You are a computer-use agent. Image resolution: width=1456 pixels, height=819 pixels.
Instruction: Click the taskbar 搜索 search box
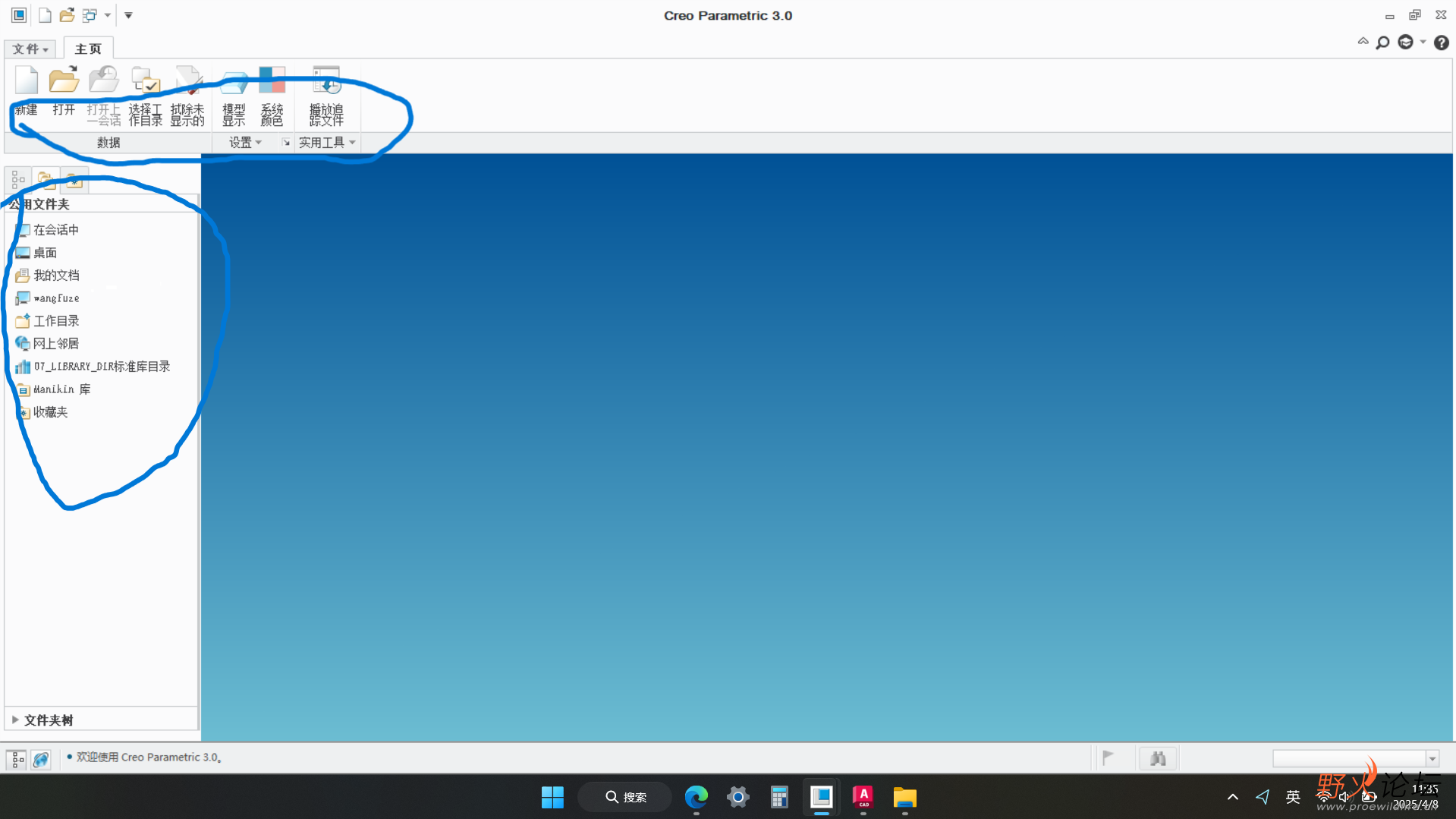coord(625,797)
